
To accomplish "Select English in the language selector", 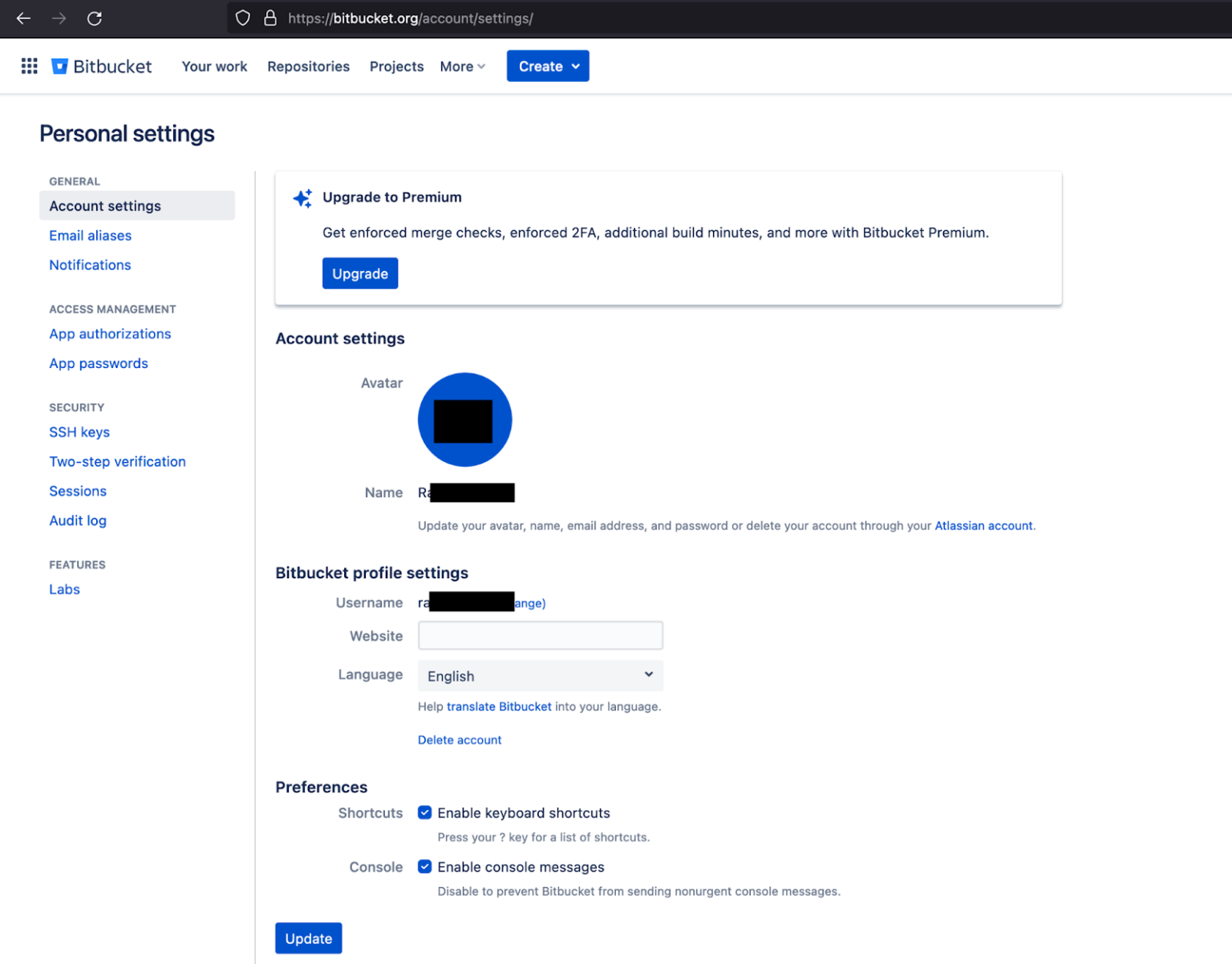I will (539, 675).
